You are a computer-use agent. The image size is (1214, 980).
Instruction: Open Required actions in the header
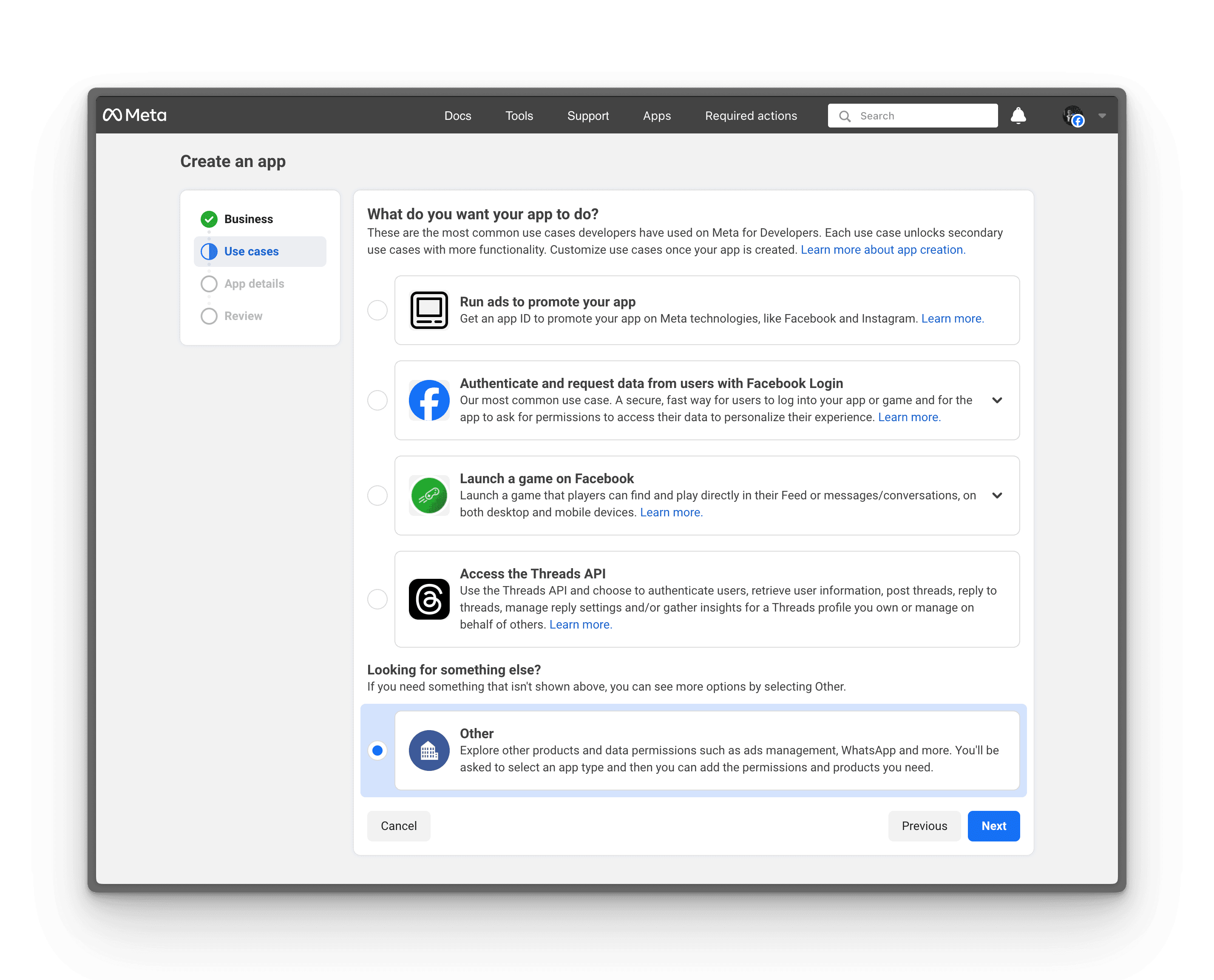[750, 116]
